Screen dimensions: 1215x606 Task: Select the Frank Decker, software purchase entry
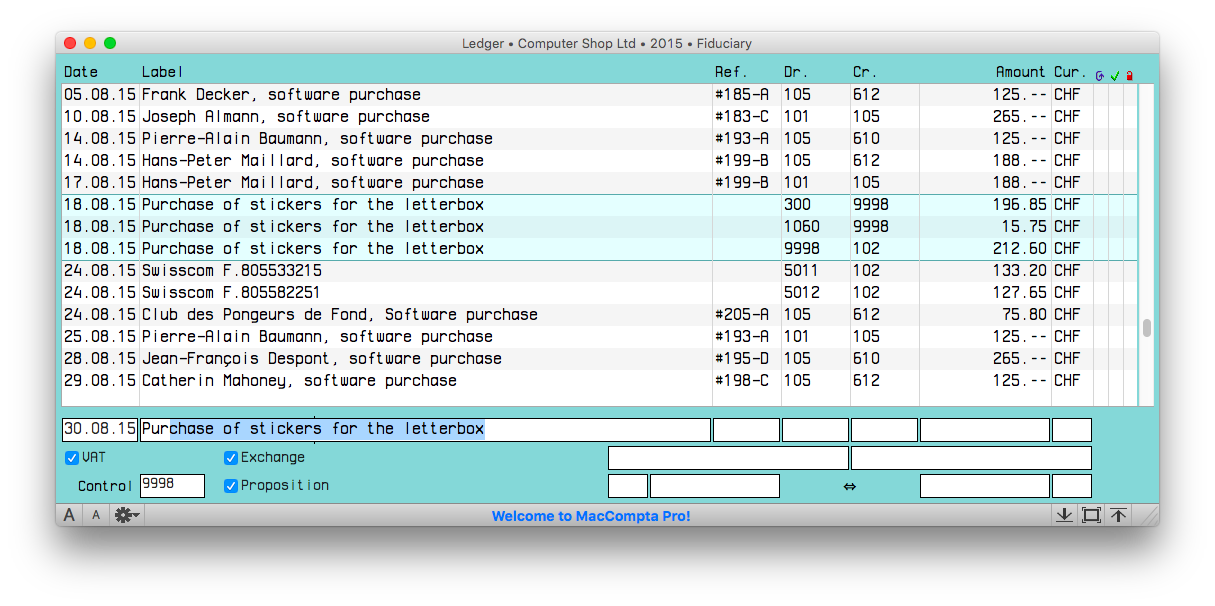[x=600, y=95]
